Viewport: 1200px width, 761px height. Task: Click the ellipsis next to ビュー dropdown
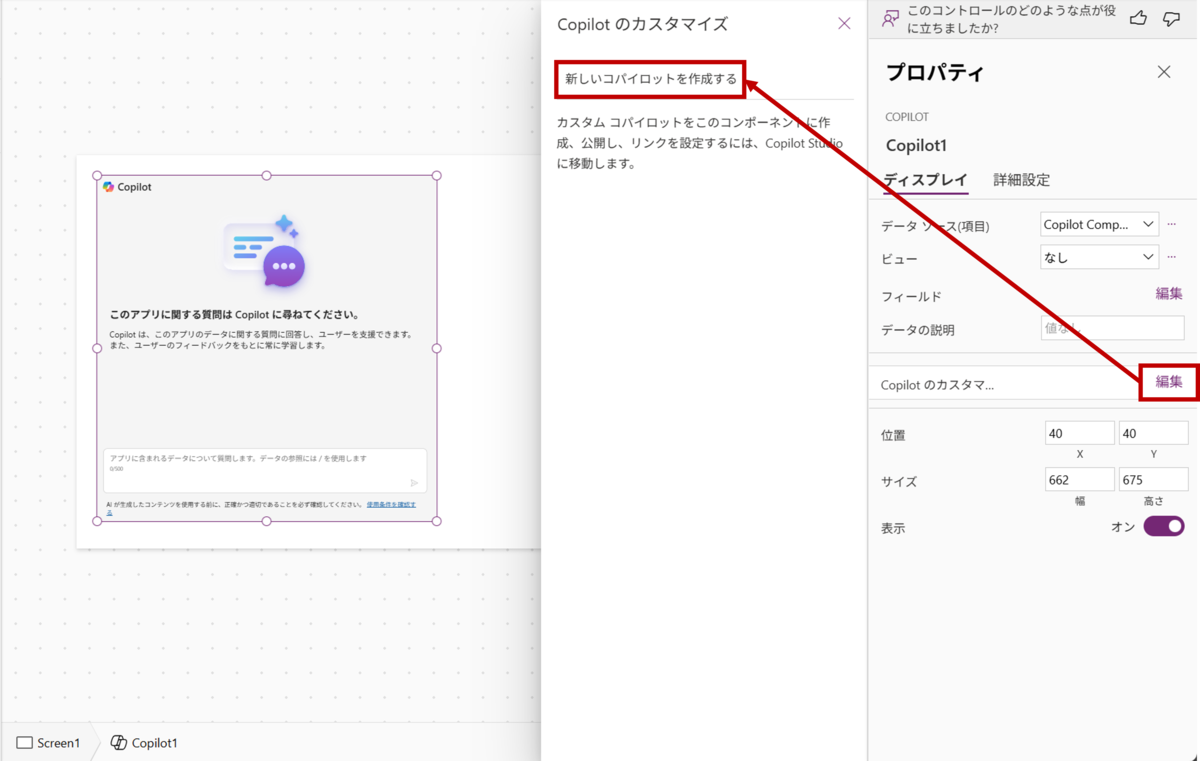(1172, 257)
